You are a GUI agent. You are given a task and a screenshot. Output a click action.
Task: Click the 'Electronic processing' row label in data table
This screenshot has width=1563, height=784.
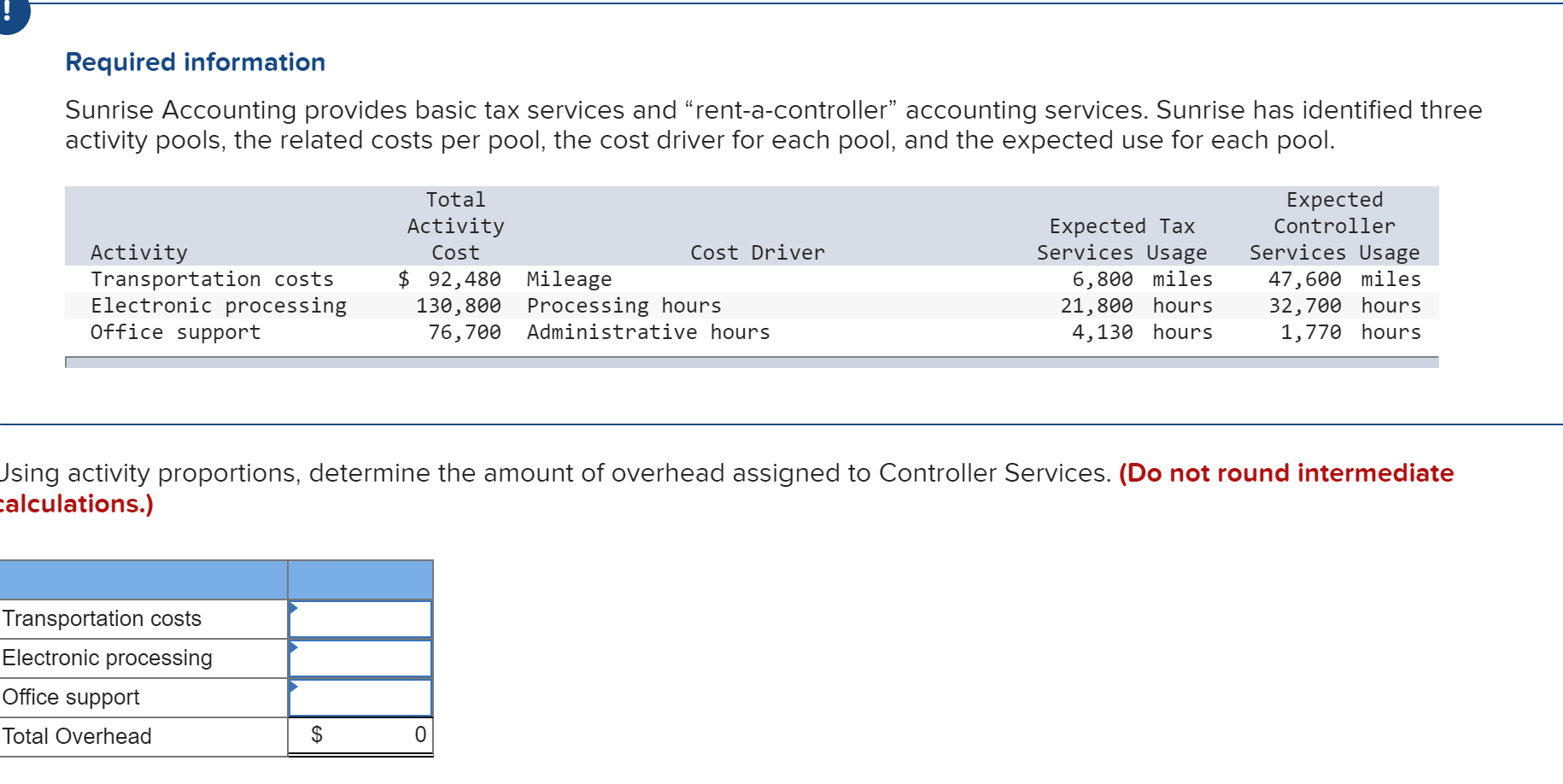pos(219,306)
